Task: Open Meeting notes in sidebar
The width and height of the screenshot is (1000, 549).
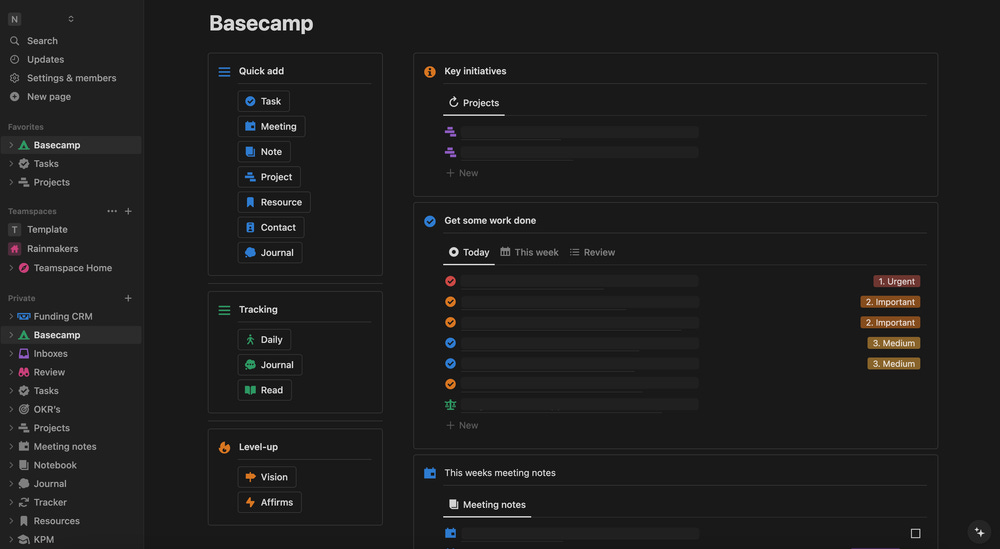Action: tap(64, 447)
